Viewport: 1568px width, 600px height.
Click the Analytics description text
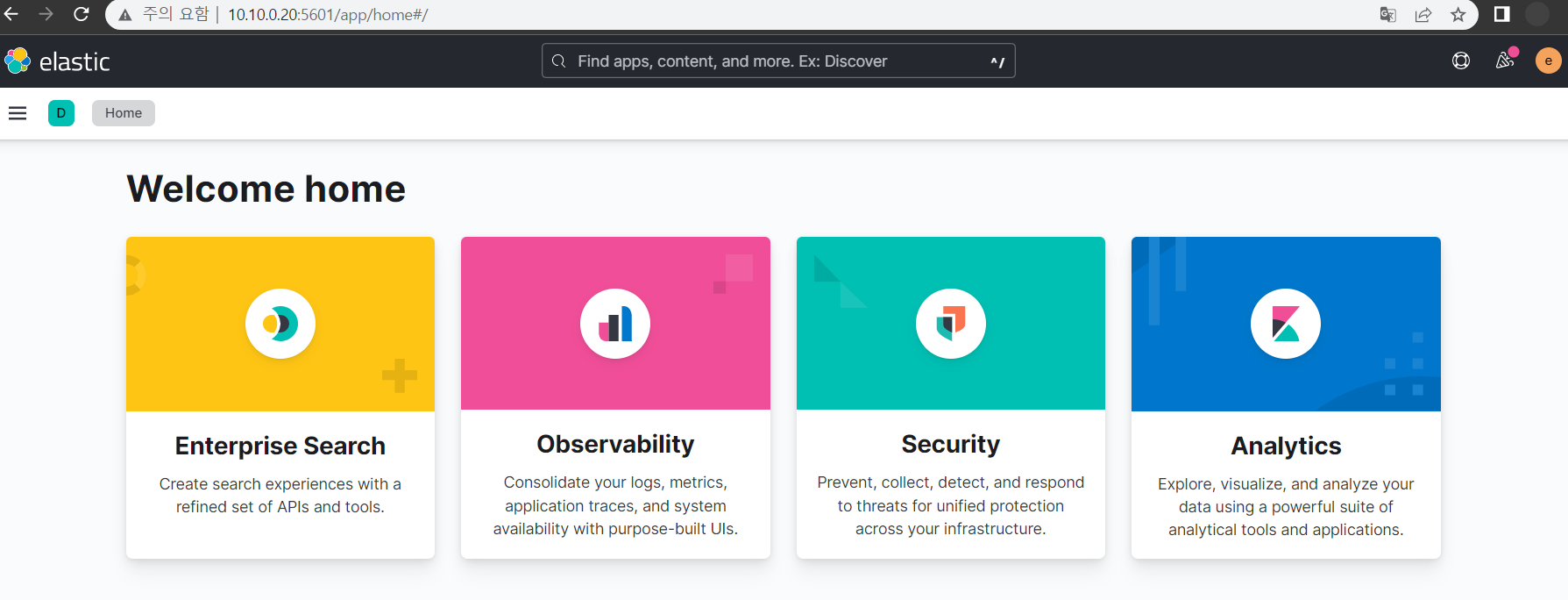1286,507
